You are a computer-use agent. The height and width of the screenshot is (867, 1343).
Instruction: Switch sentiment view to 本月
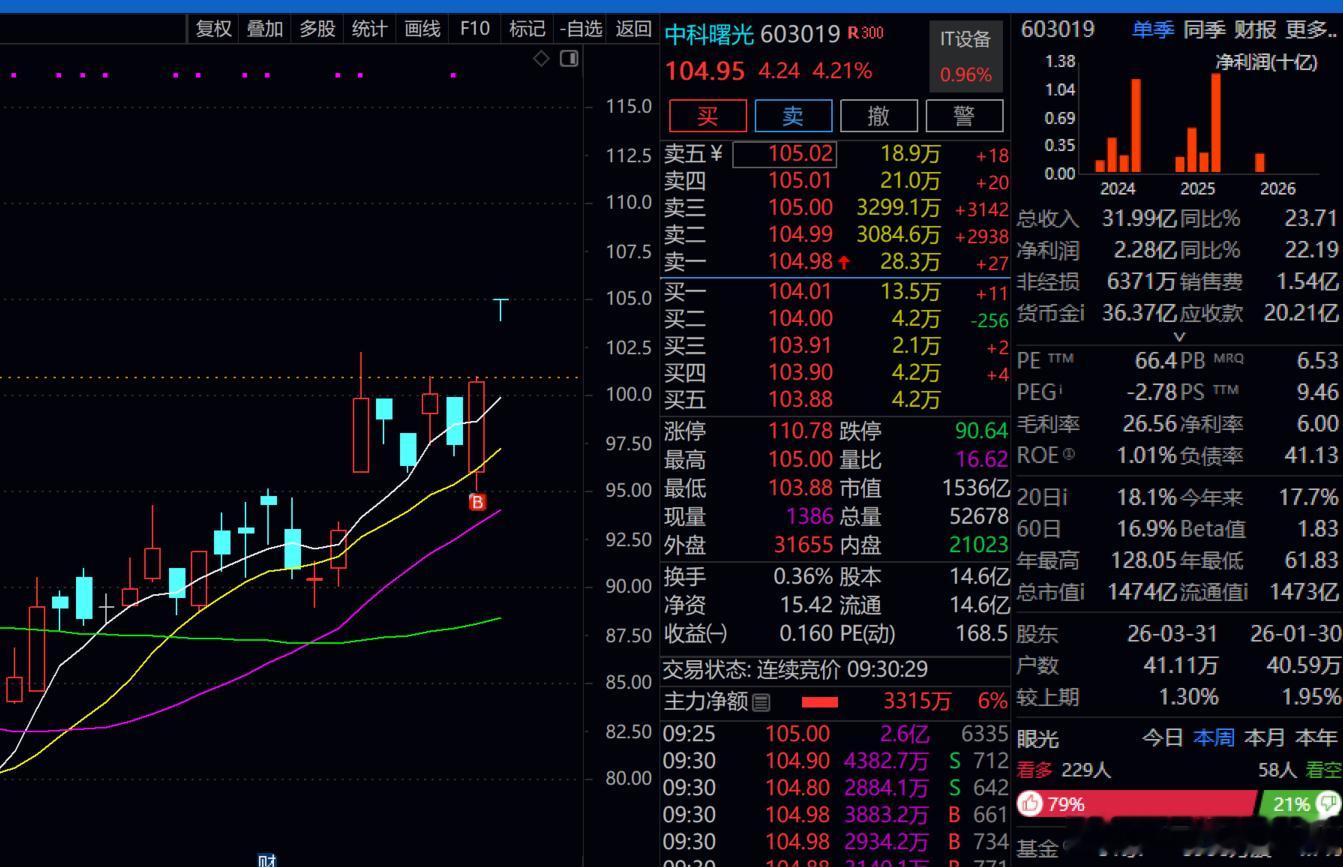pos(1265,738)
